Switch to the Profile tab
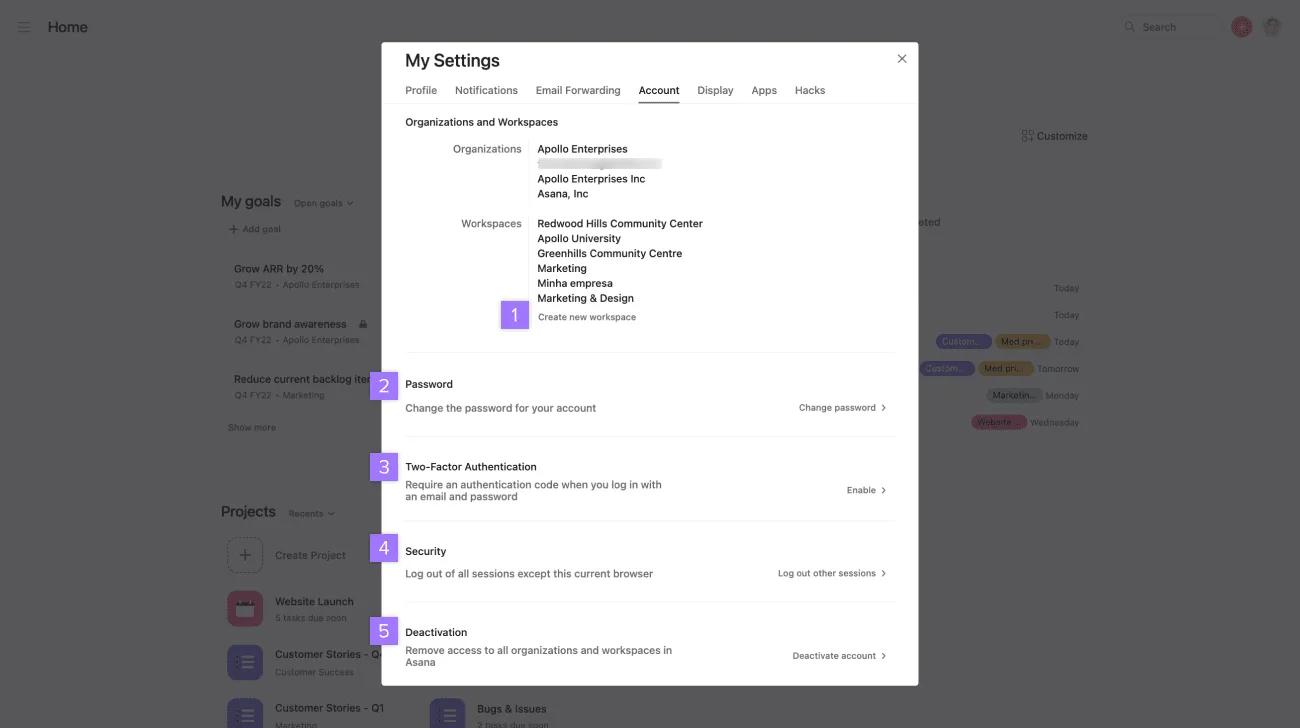This screenshot has width=1300, height=728. point(420,90)
